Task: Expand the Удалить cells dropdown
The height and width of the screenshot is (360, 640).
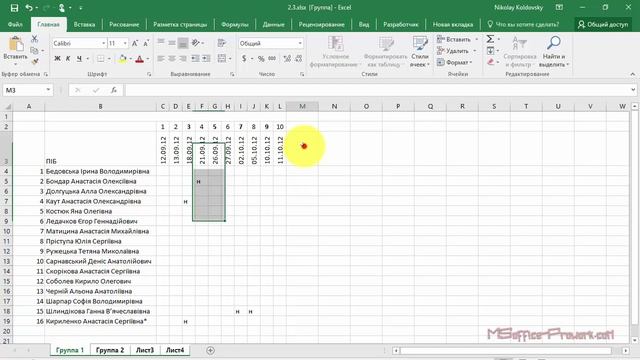Action: click(474, 51)
